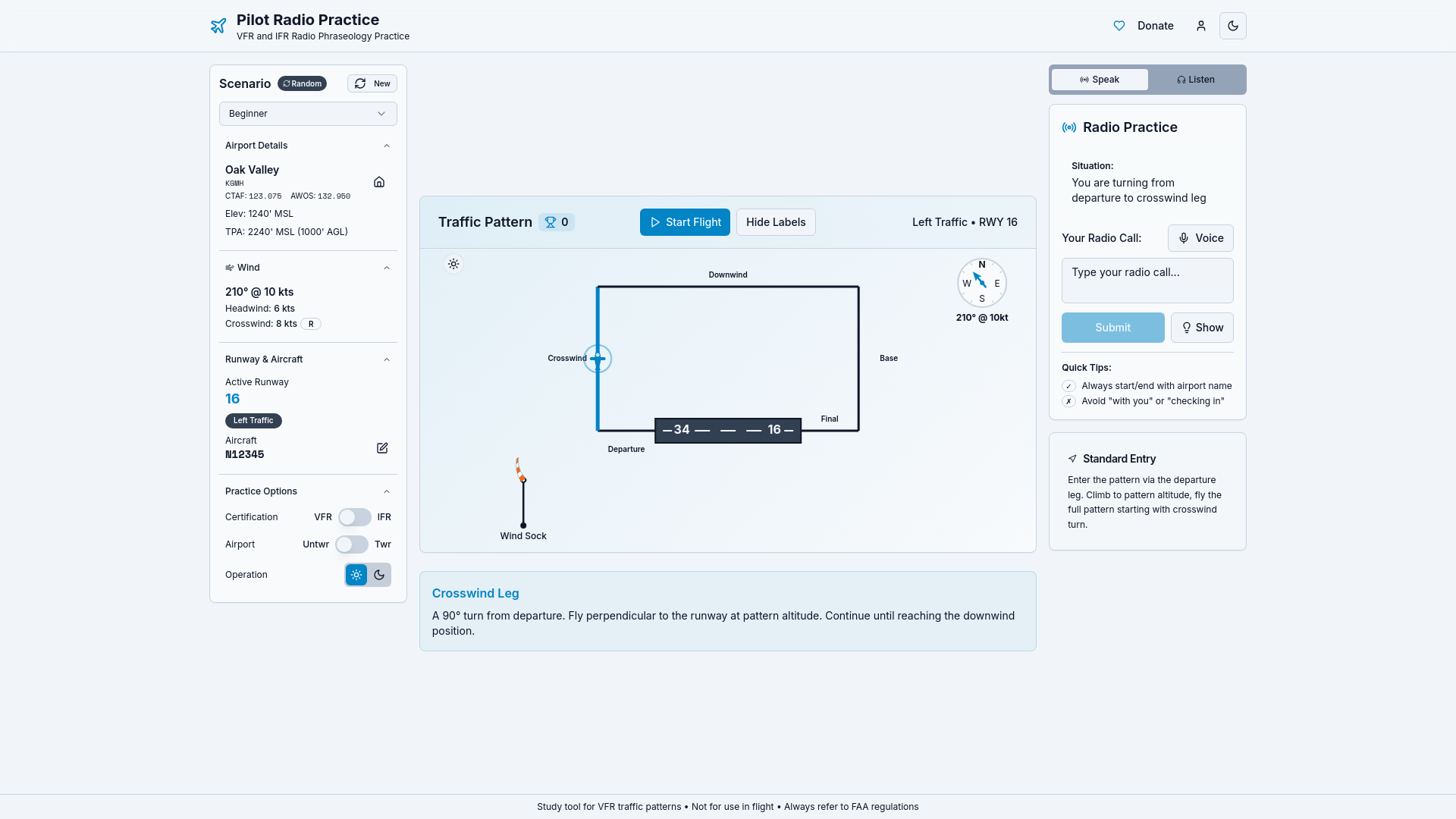Toggle Certification VFR/IFR switch
The image size is (1456, 819).
(355, 517)
